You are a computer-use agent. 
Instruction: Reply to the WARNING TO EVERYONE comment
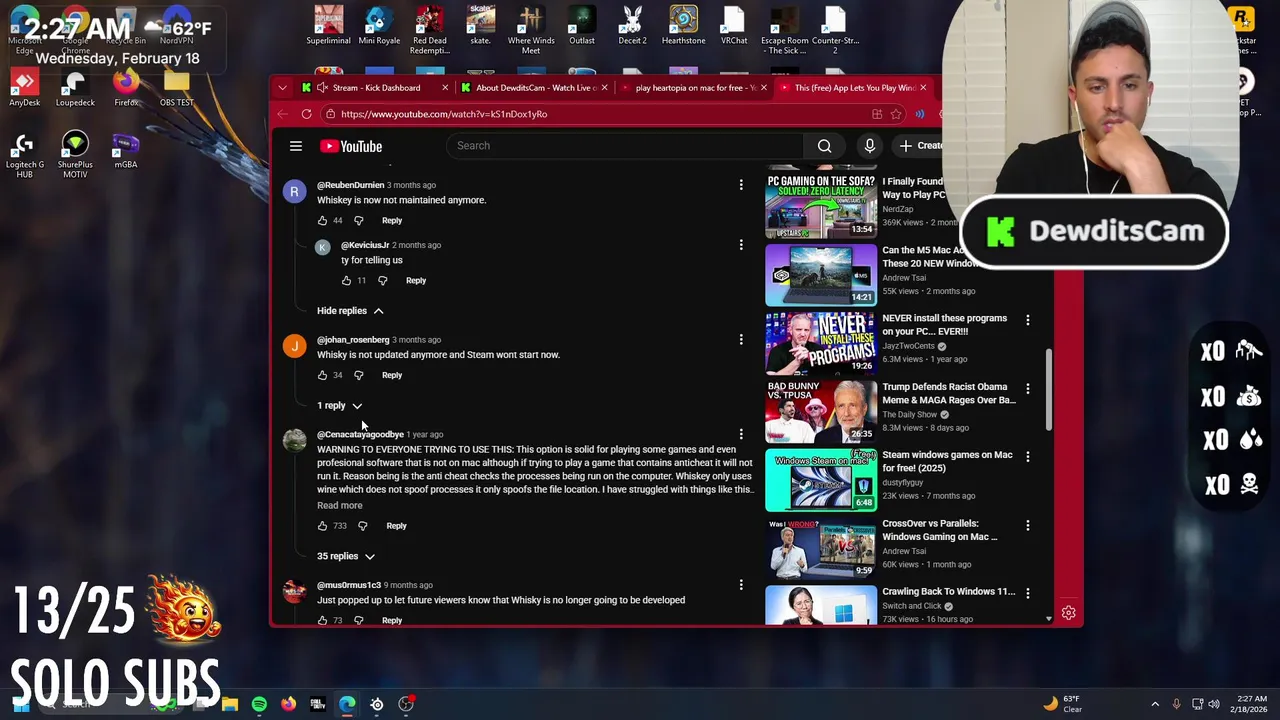click(x=396, y=525)
